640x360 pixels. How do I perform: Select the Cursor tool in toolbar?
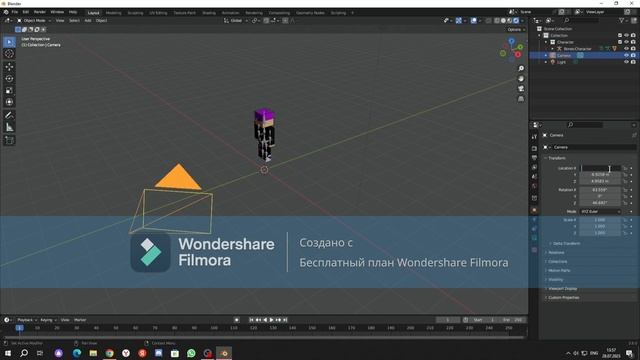click(9, 54)
